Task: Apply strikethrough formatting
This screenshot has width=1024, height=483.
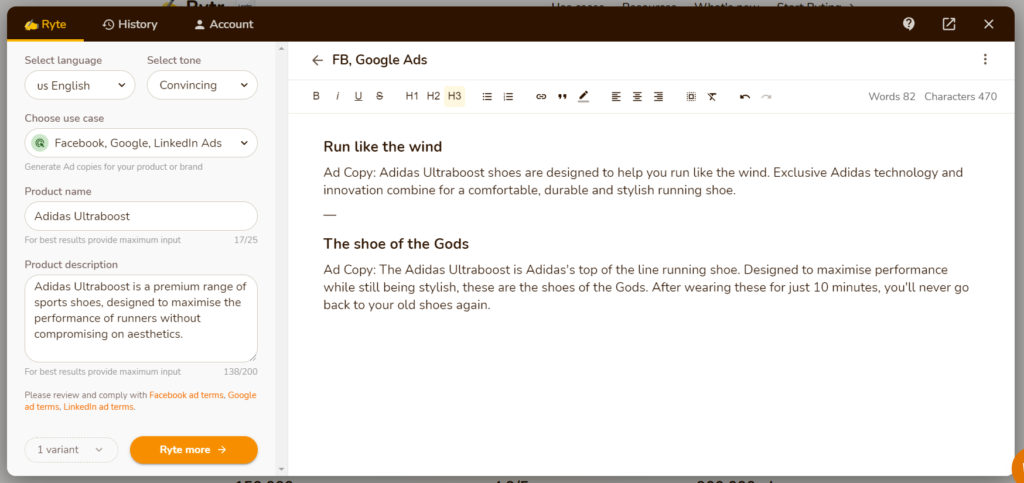Action: [x=379, y=97]
